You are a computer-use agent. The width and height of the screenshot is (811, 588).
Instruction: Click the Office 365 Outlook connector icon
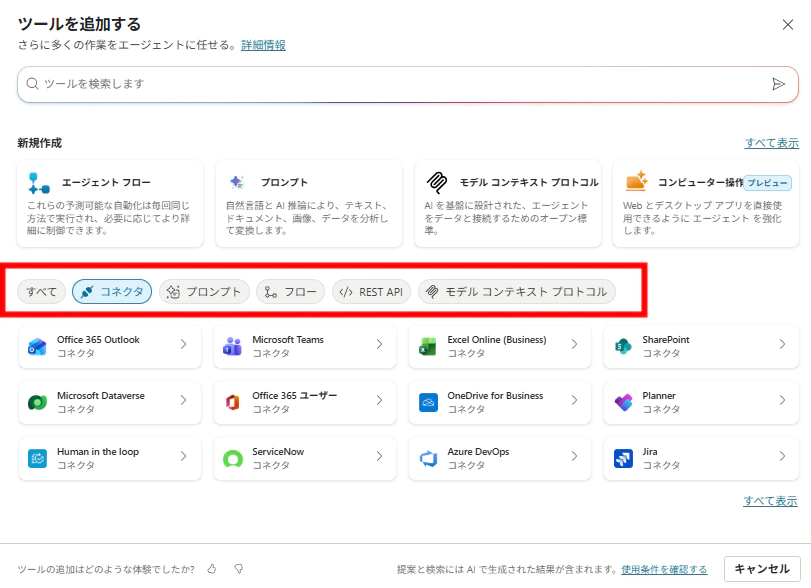pos(37,346)
